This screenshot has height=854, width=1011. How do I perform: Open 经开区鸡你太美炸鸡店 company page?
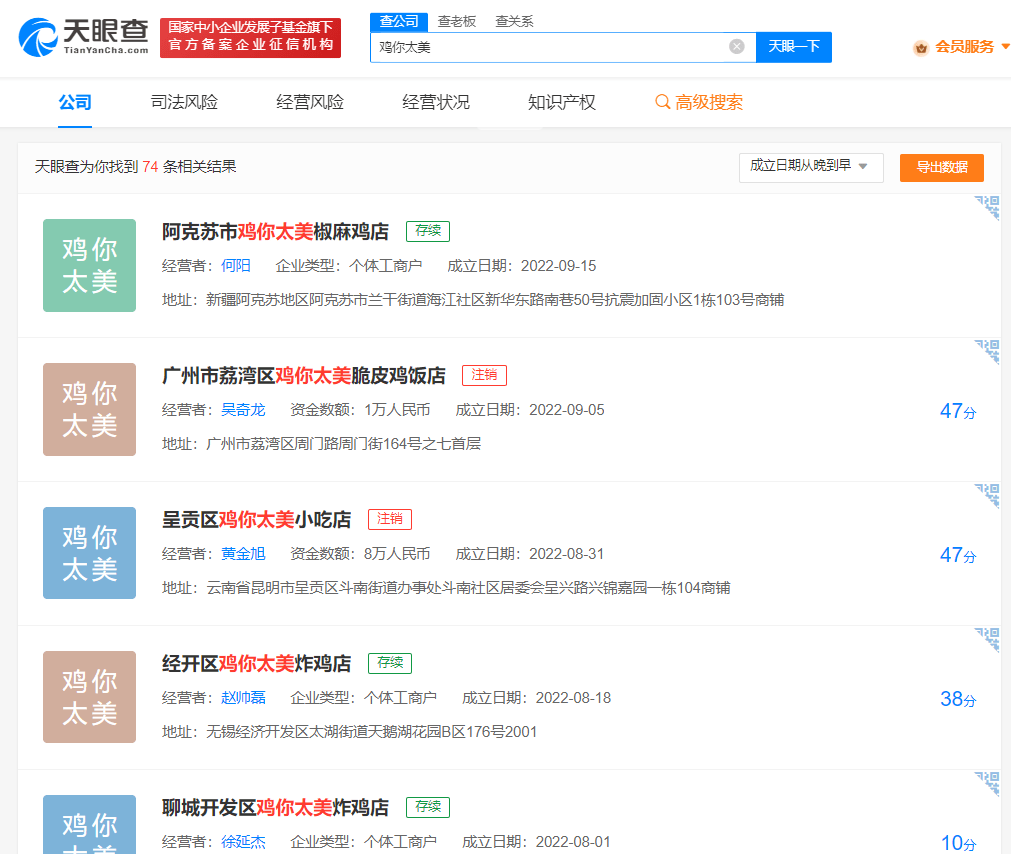(x=257, y=663)
